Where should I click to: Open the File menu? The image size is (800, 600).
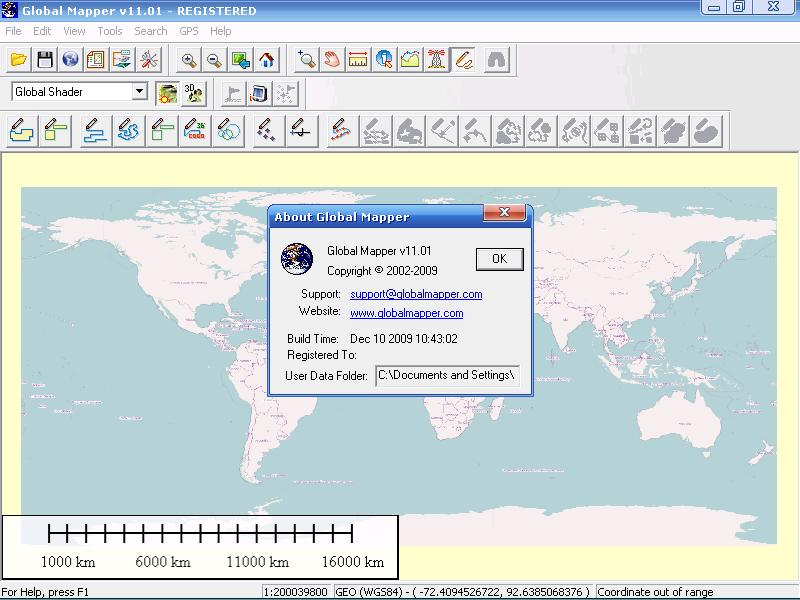tap(13, 31)
